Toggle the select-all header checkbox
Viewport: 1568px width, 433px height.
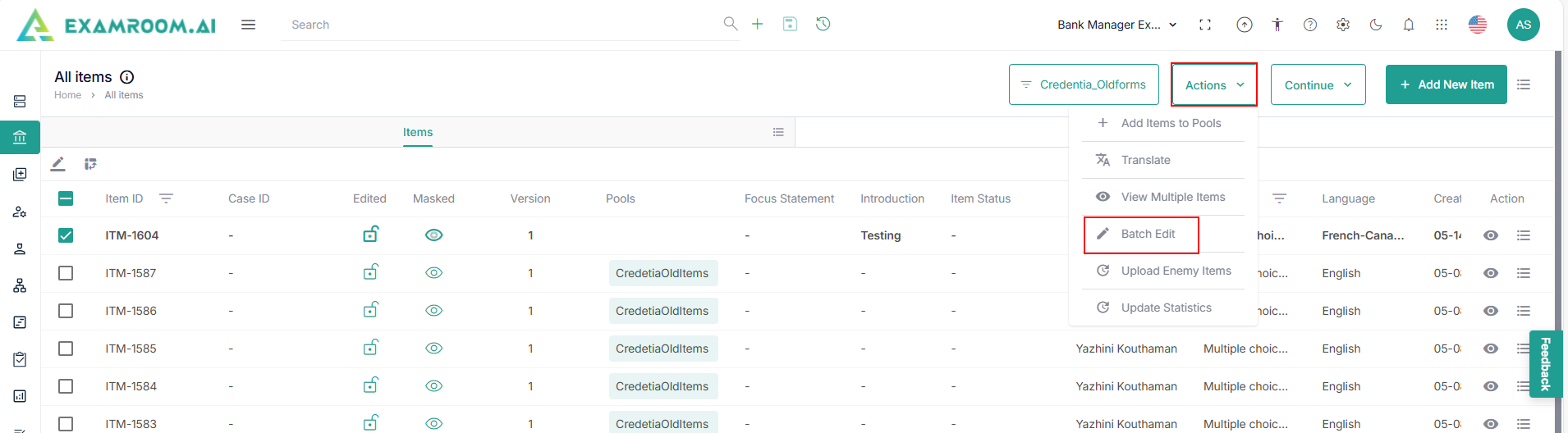[66, 198]
